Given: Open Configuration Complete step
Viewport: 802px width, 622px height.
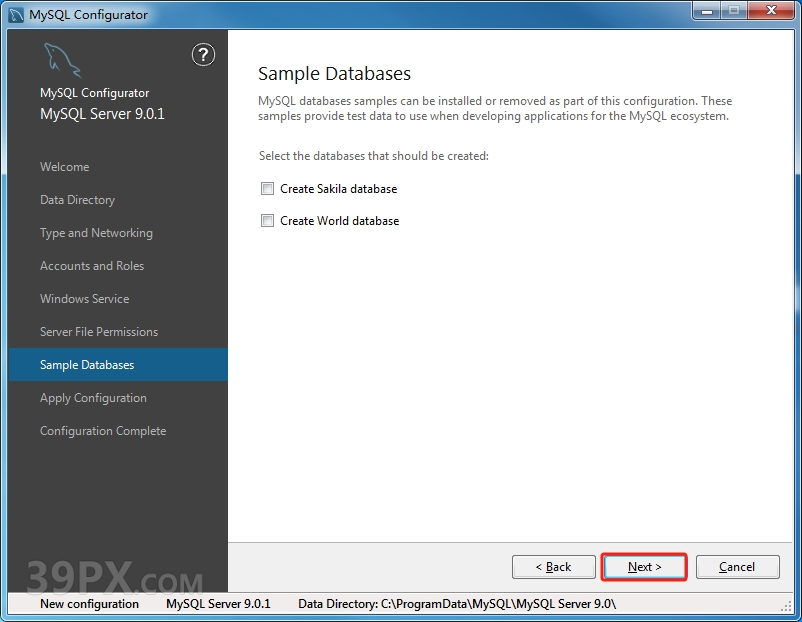Looking at the screenshot, I should click(103, 431).
